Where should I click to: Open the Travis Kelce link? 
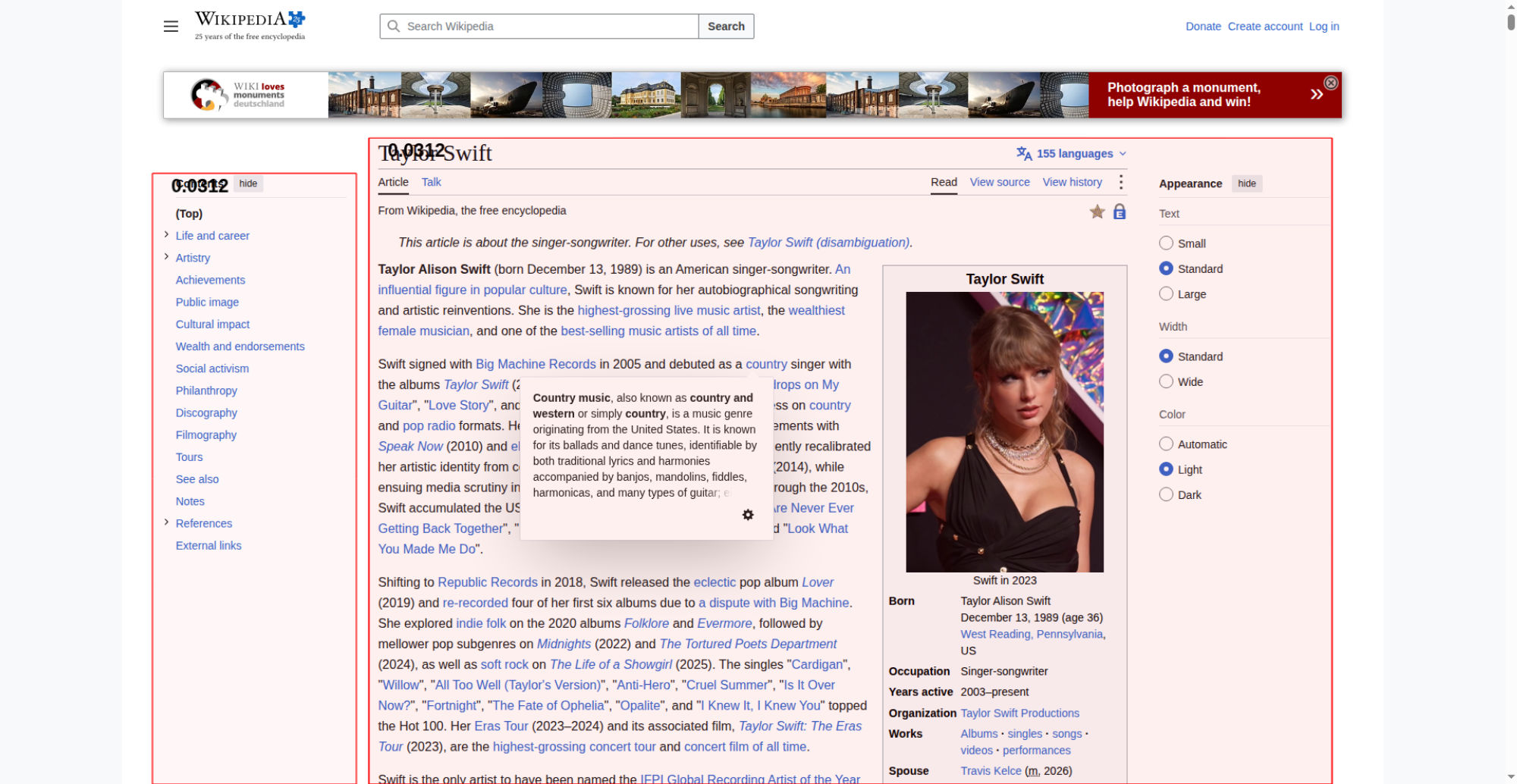click(x=991, y=770)
